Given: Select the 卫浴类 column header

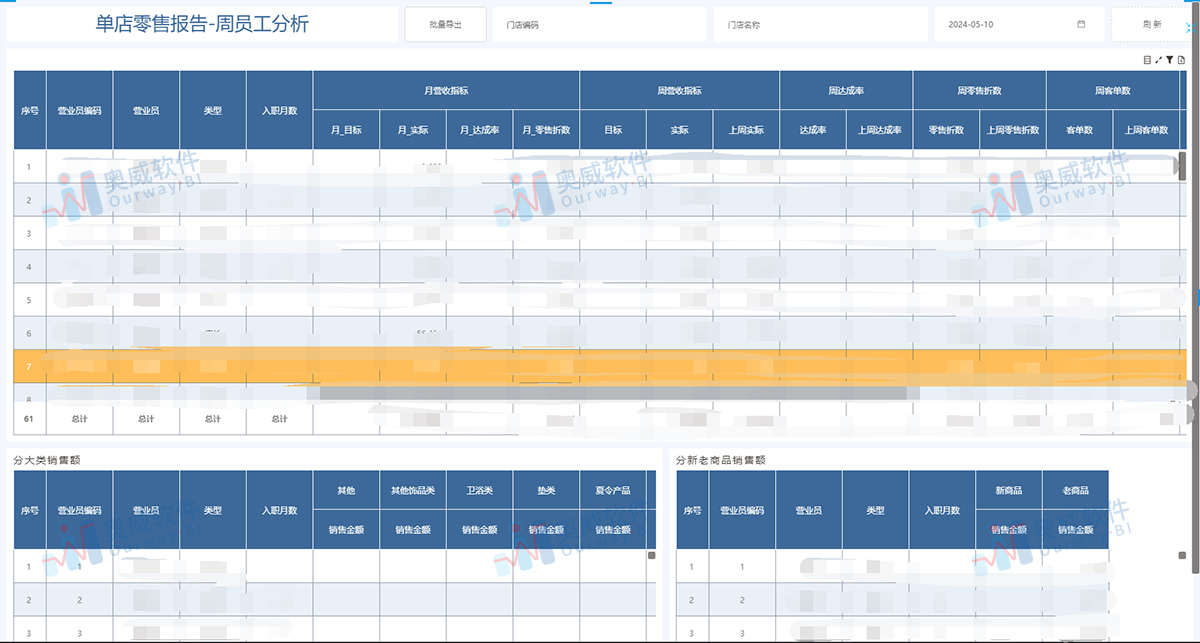Looking at the screenshot, I should (479, 491).
